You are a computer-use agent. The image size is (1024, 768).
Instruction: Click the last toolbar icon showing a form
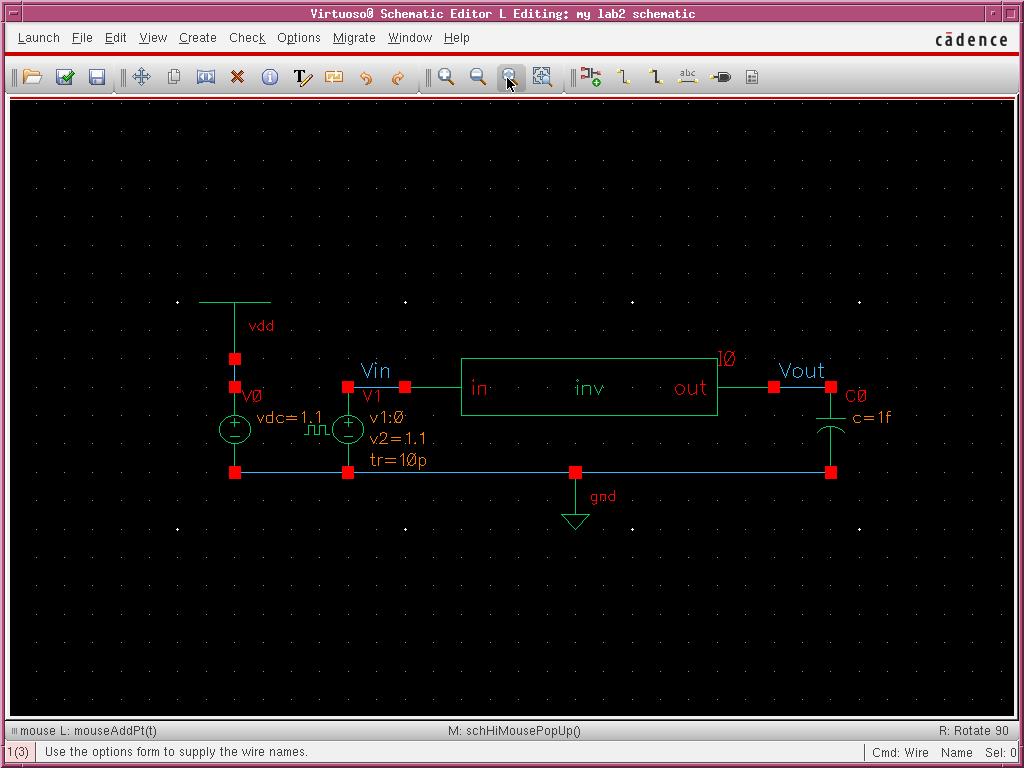click(752, 77)
